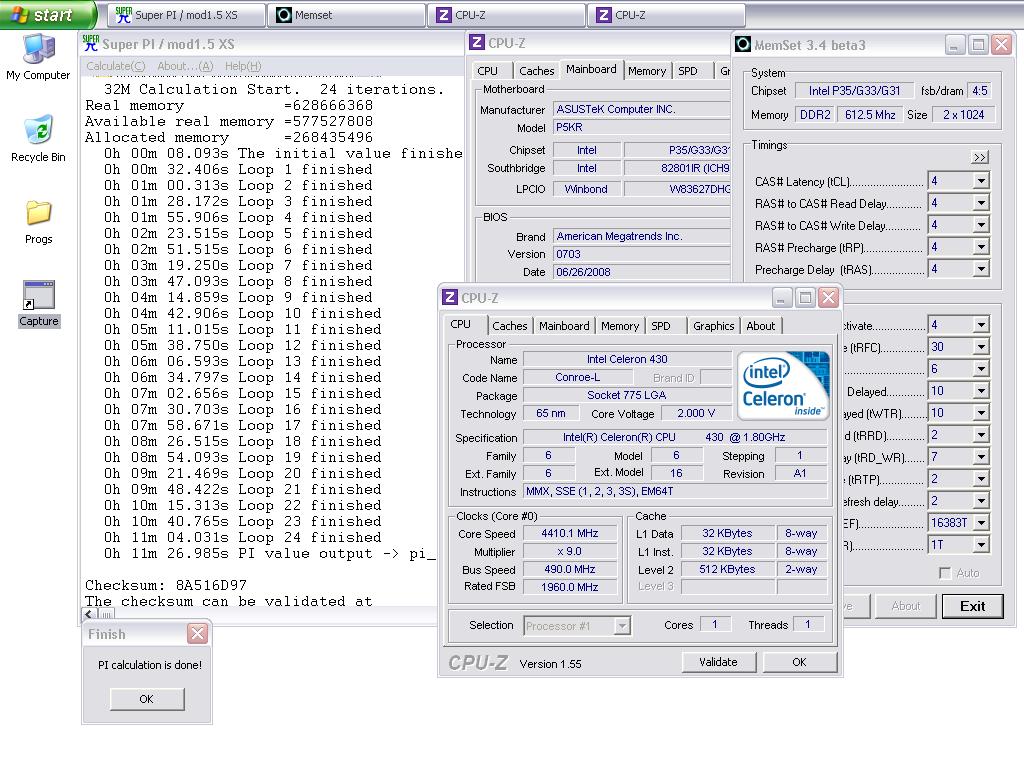Click Rated FSB 1960.0 MHz value
1024x768 pixels.
click(569, 587)
